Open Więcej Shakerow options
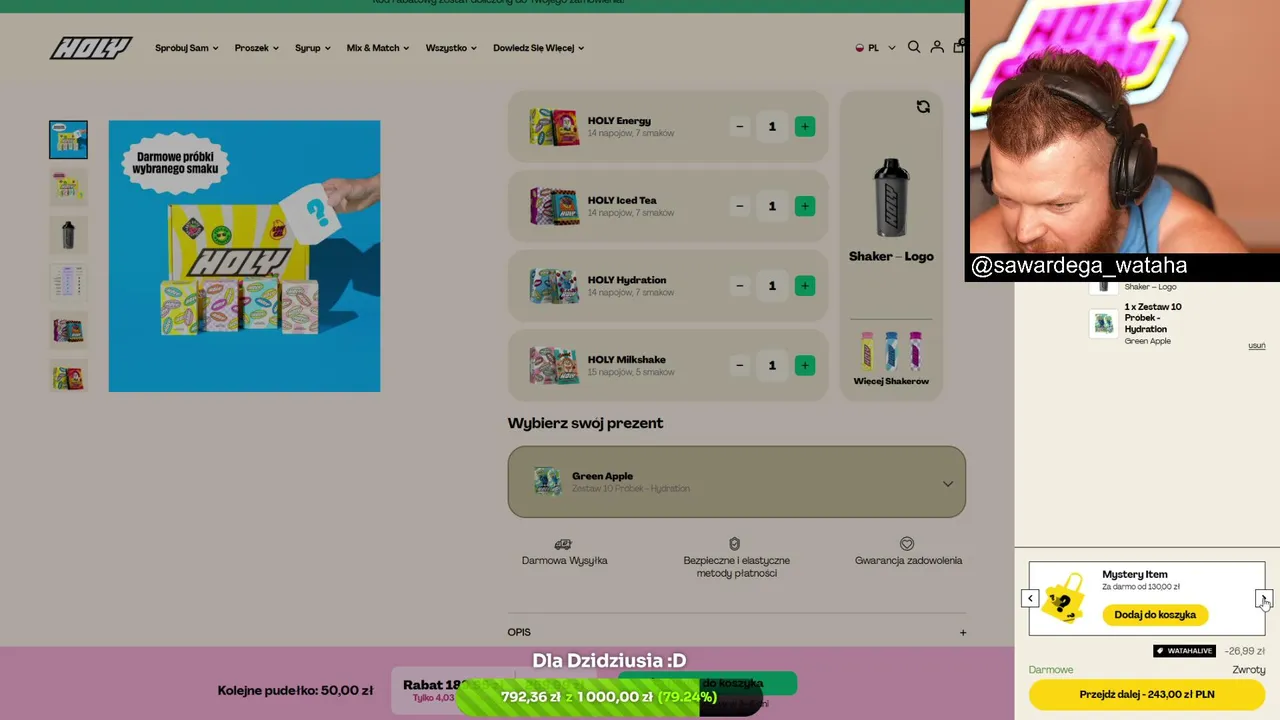Viewport: 1280px width, 720px height. (x=891, y=360)
